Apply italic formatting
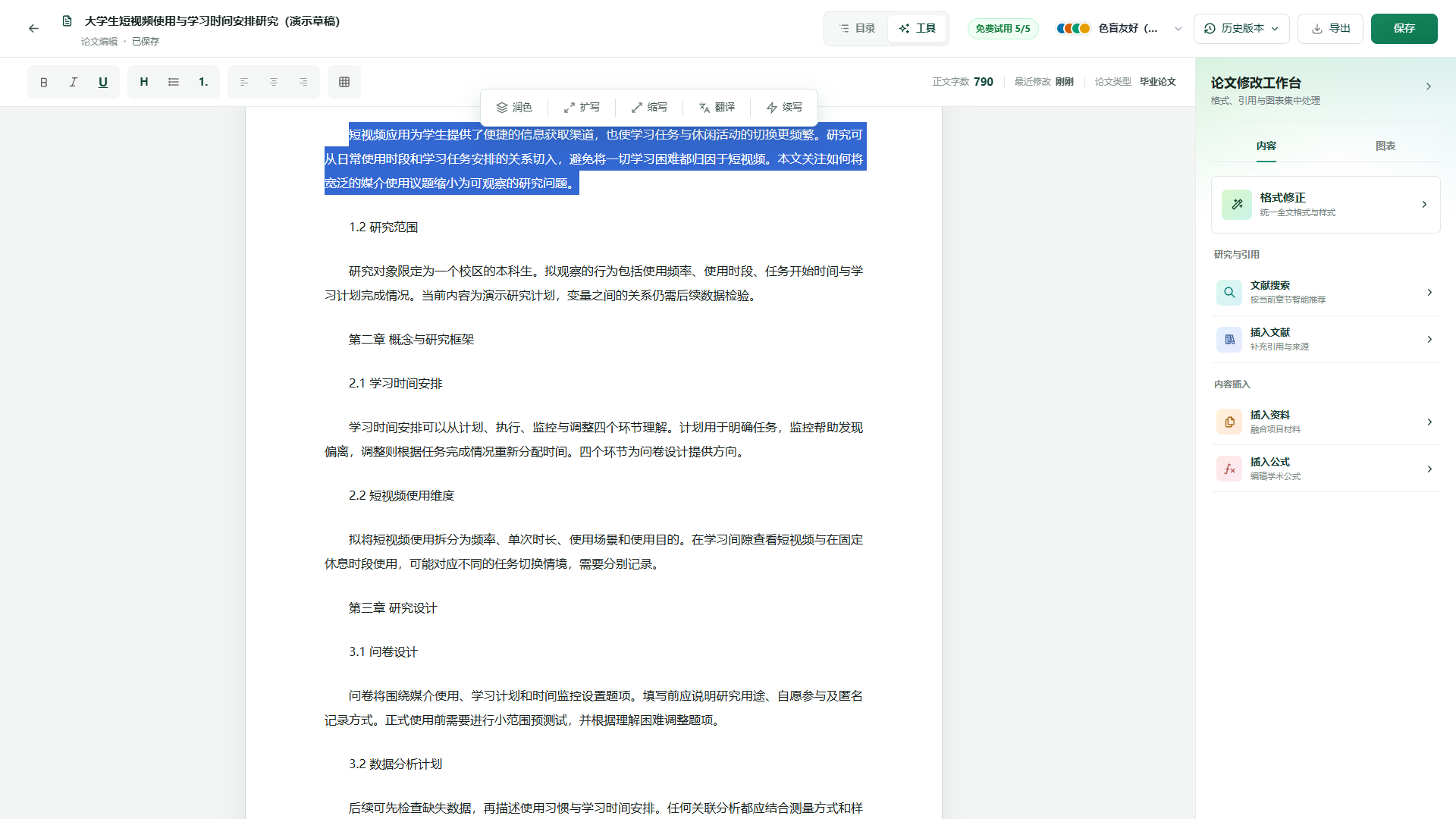1456x819 pixels. pyautogui.click(x=74, y=82)
